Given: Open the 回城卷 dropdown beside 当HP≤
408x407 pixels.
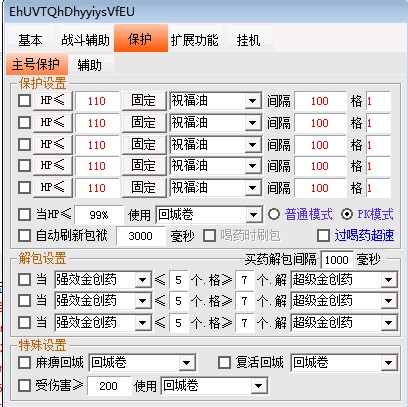Looking at the screenshot, I should tap(253, 215).
